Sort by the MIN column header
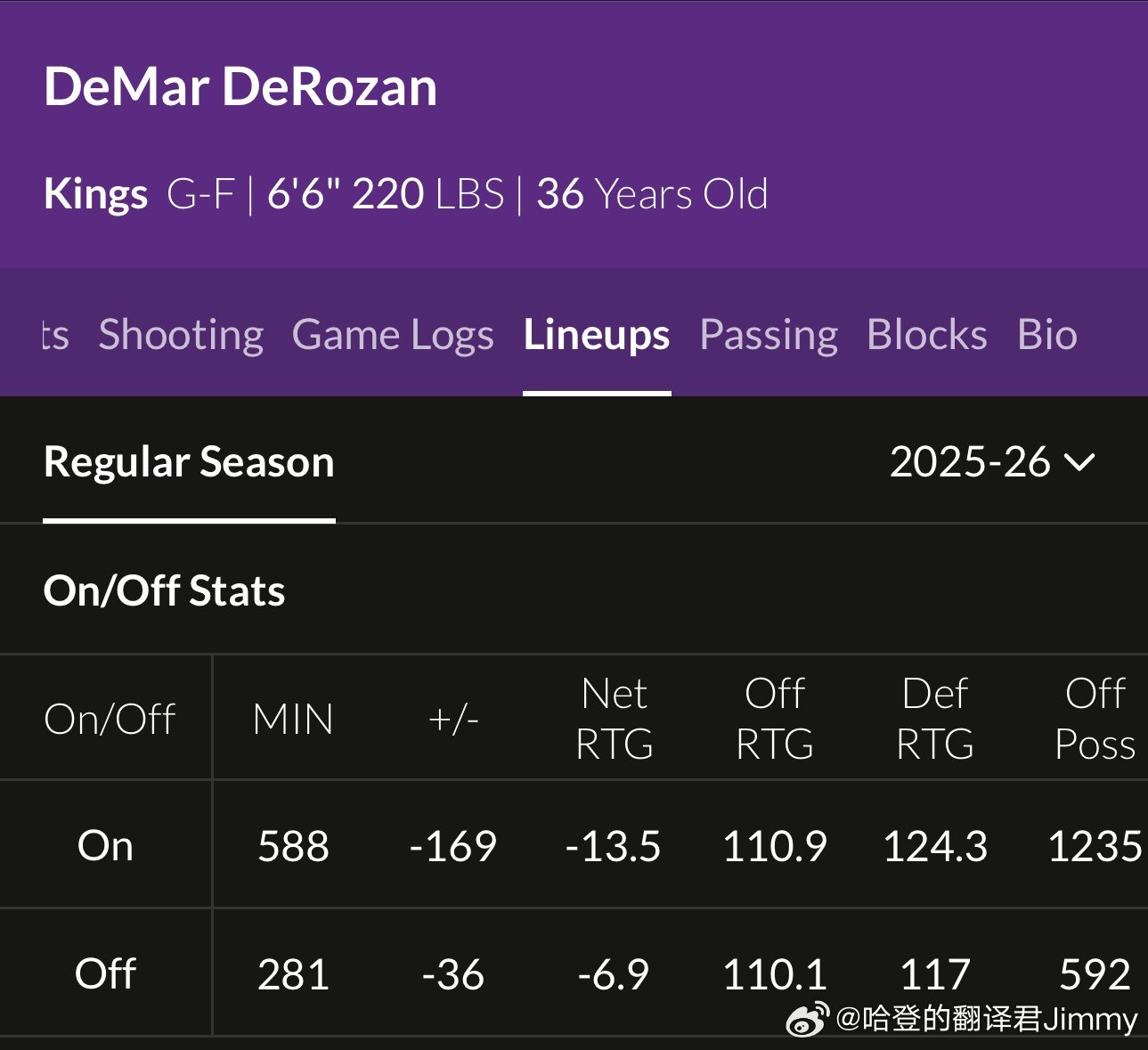Image resolution: width=1148 pixels, height=1050 pixels. point(293,719)
